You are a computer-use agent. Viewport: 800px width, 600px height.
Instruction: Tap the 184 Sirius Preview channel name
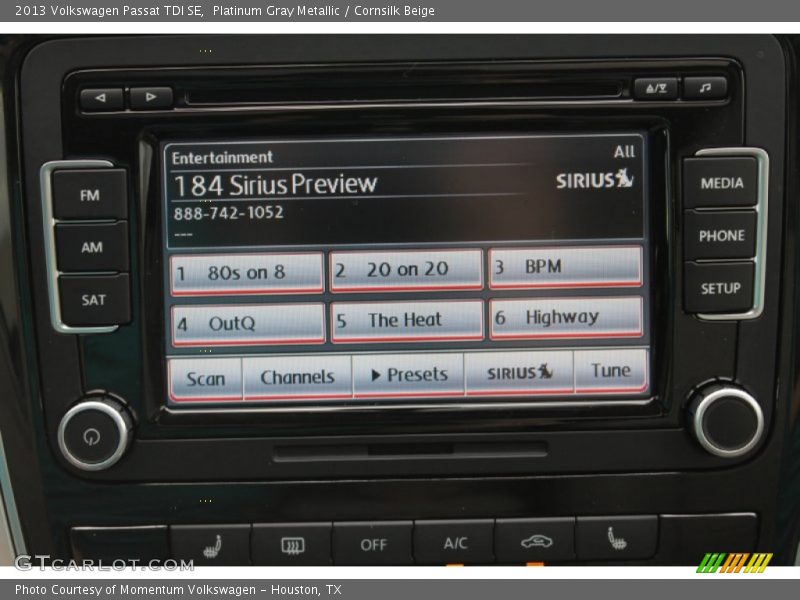point(276,184)
